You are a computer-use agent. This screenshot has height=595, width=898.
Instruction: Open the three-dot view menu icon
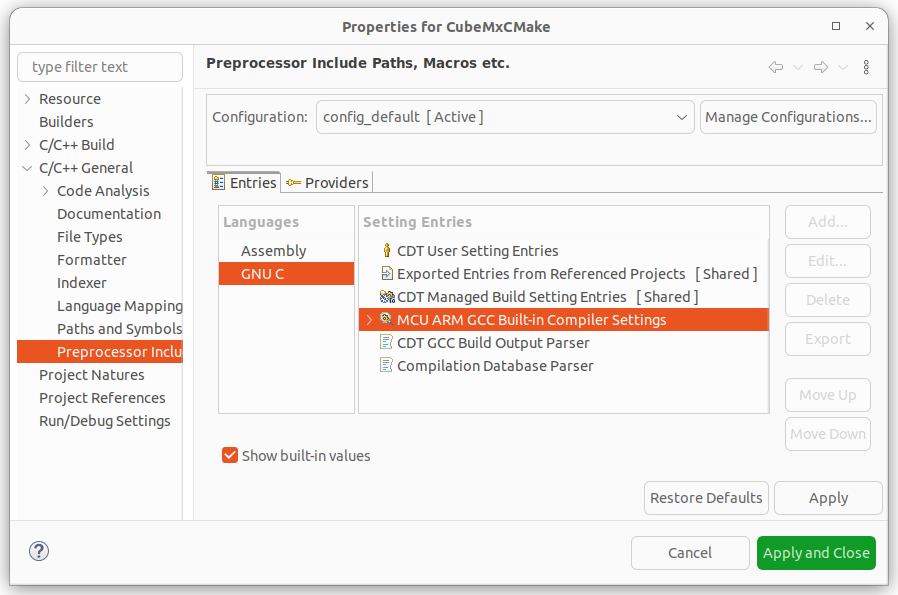point(866,67)
